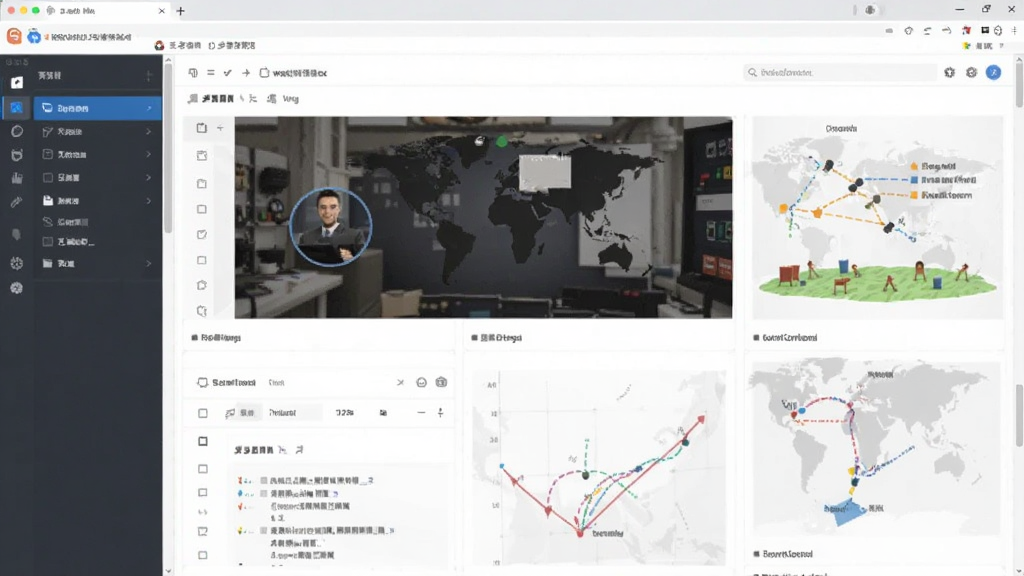Click the plus icon in the dark sidebar header
The image size is (1024, 576).
(x=149, y=76)
